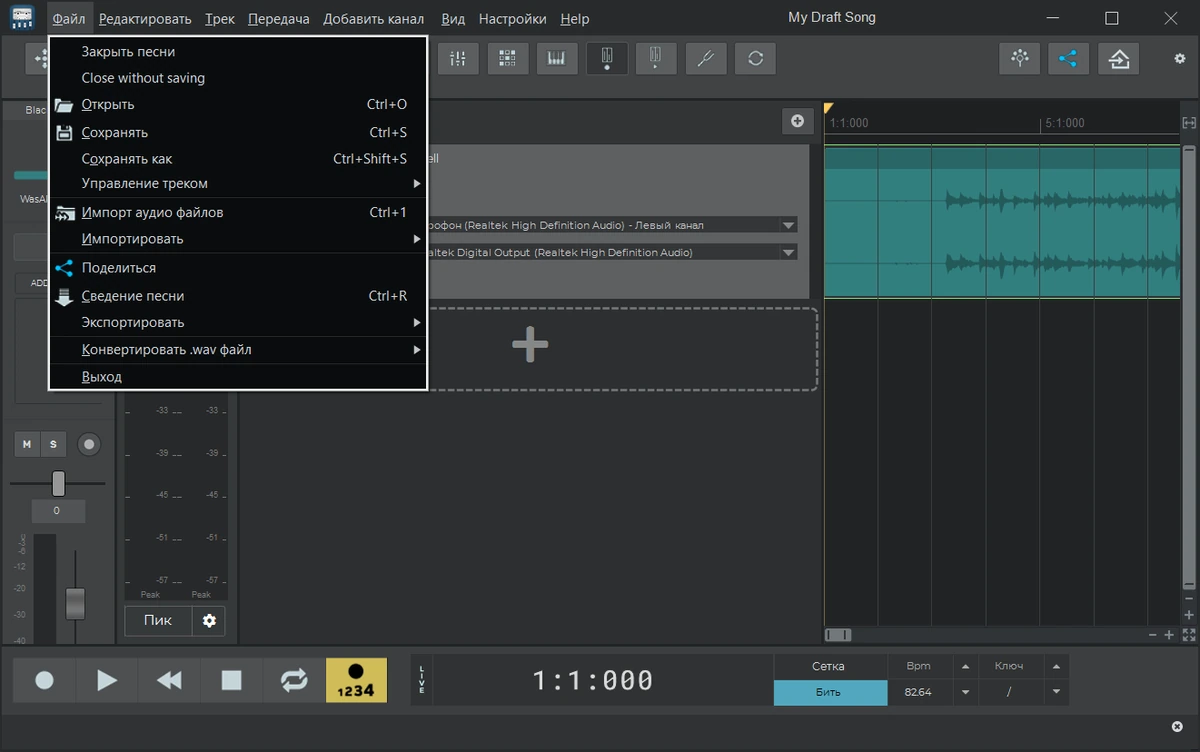Click the Сетка grid label
This screenshot has width=1200, height=752.
pyautogui.click(x=828, y=666)
